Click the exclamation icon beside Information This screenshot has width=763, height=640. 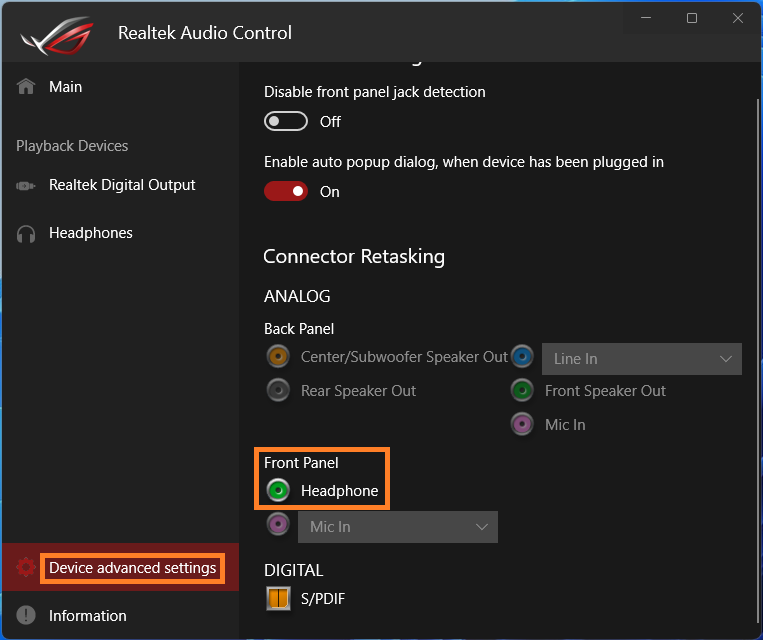pos(26,615)
